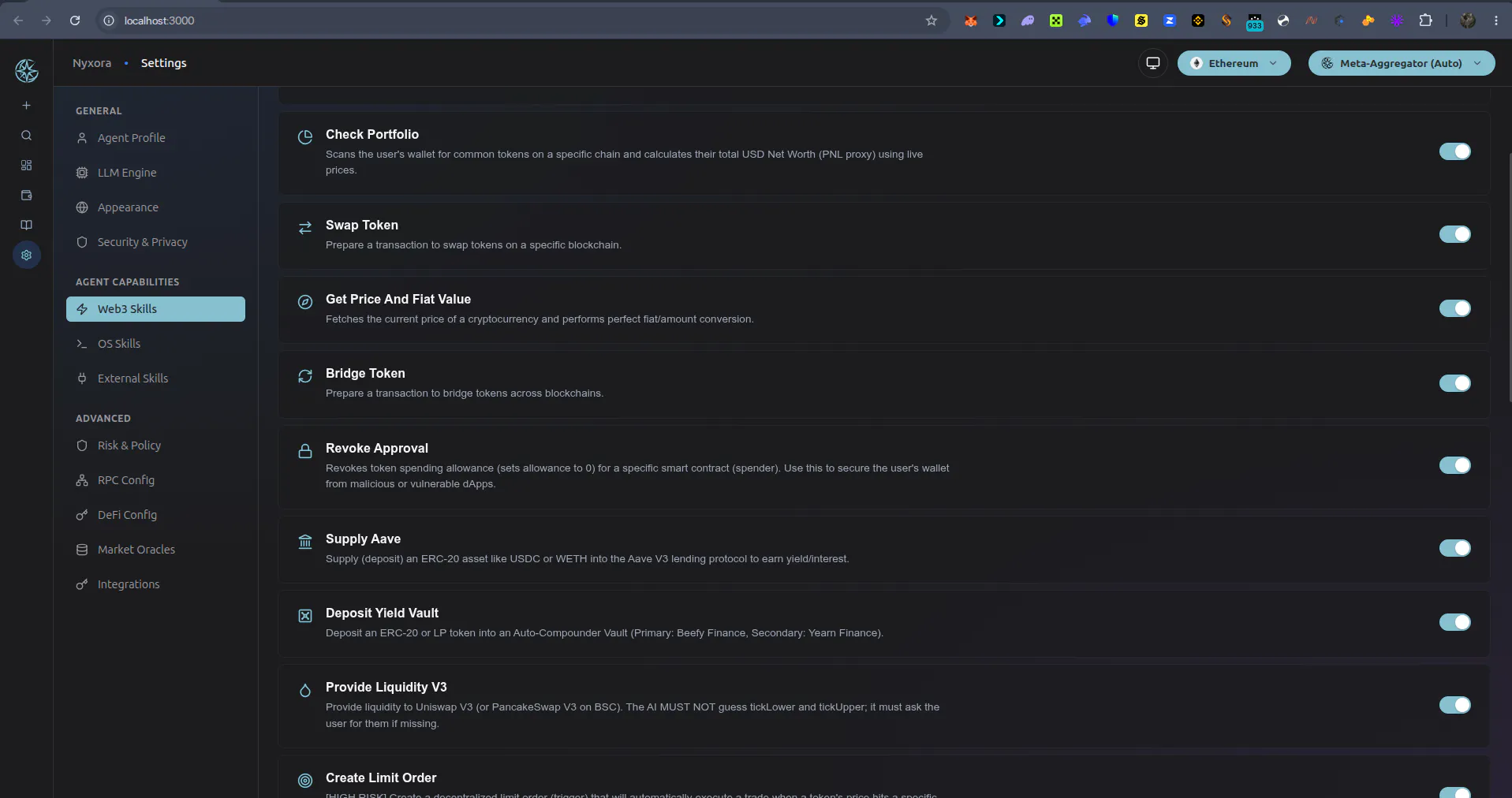The width and height of the screenshot is (1512, 798).
Task: Turn off Get Price And Fiat Value toggle
Action: click(x=1454, y=308)
